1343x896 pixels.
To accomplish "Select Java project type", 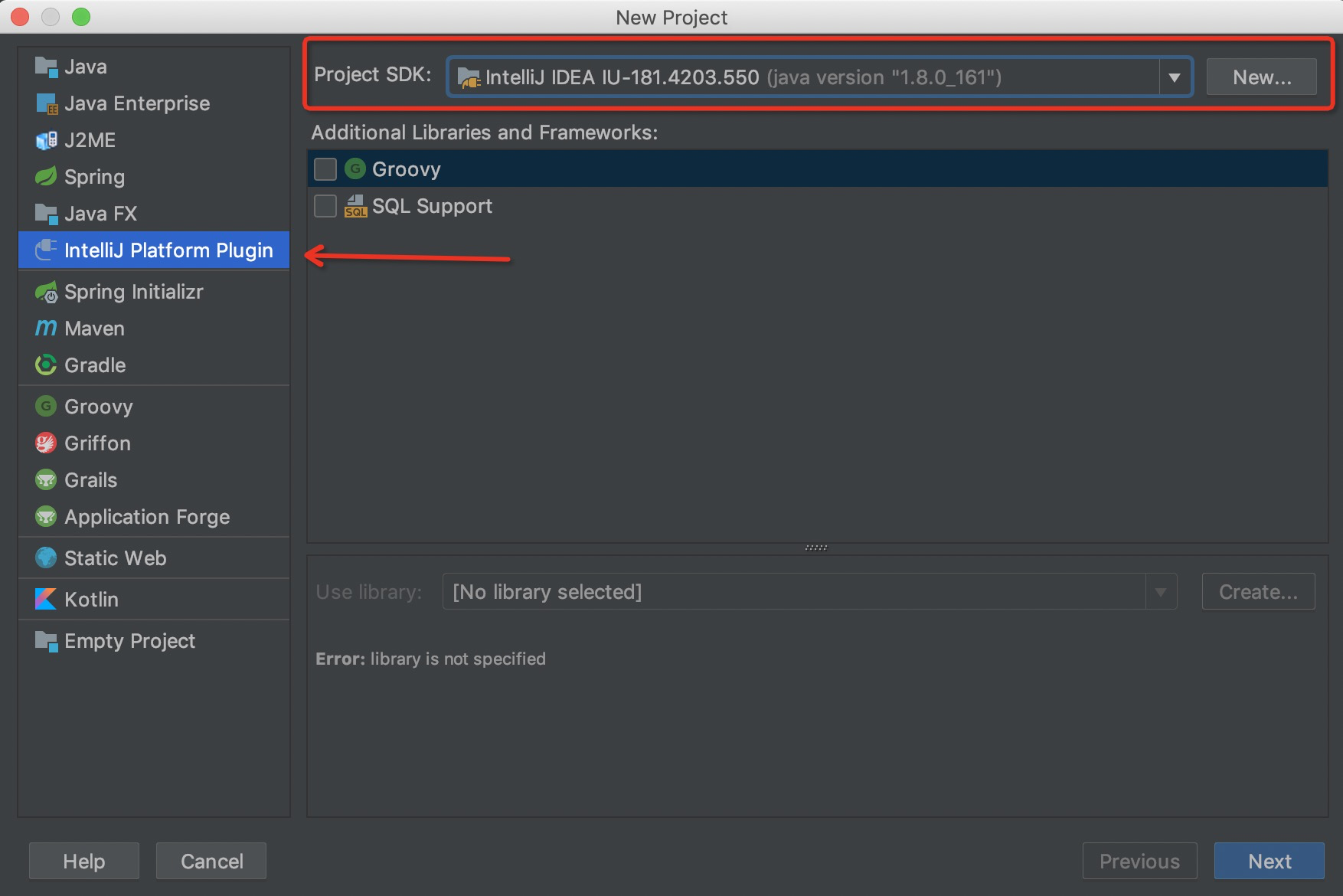I will (x=154, y=67).
